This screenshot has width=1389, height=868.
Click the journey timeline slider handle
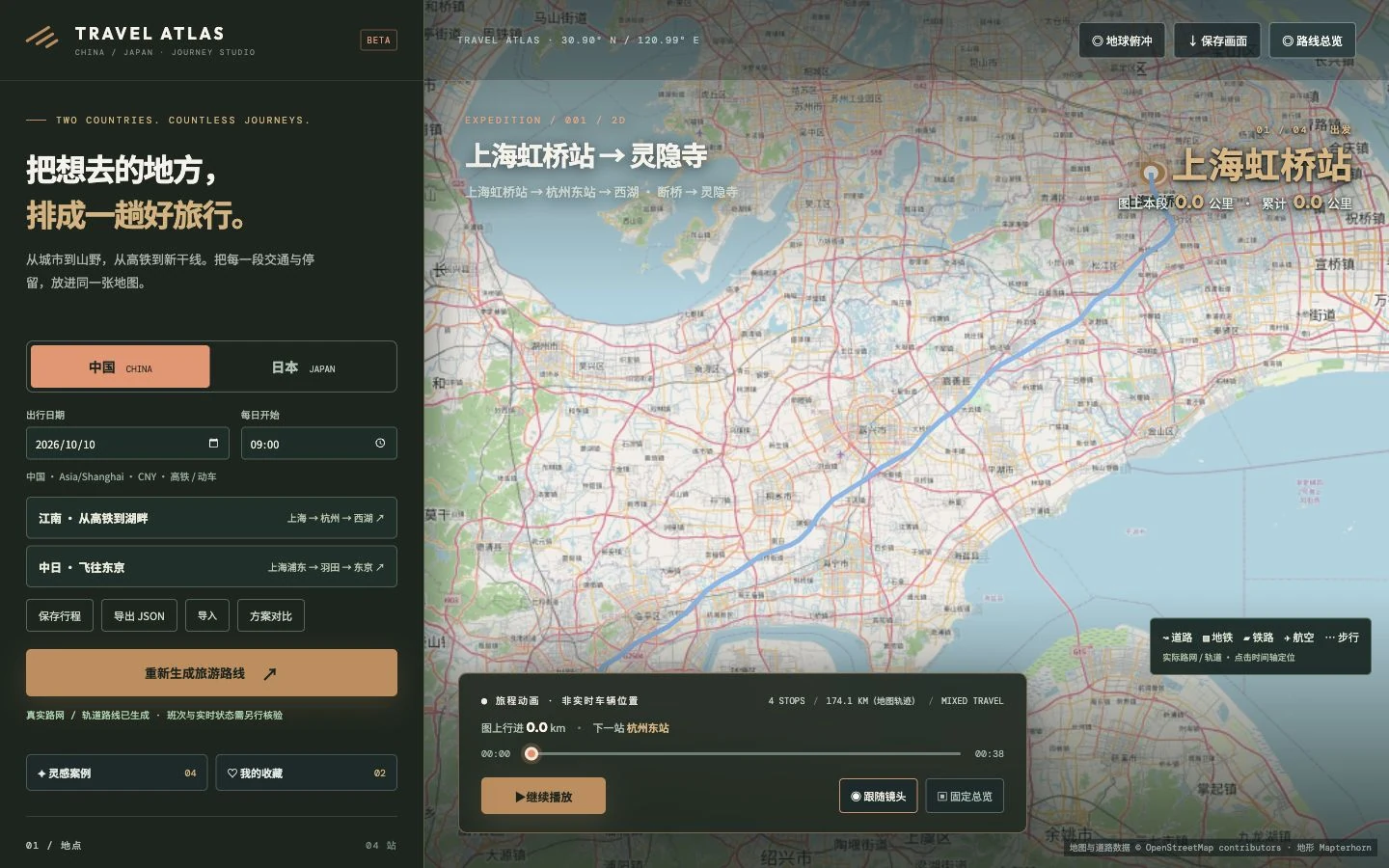click(x=531, y=753)
